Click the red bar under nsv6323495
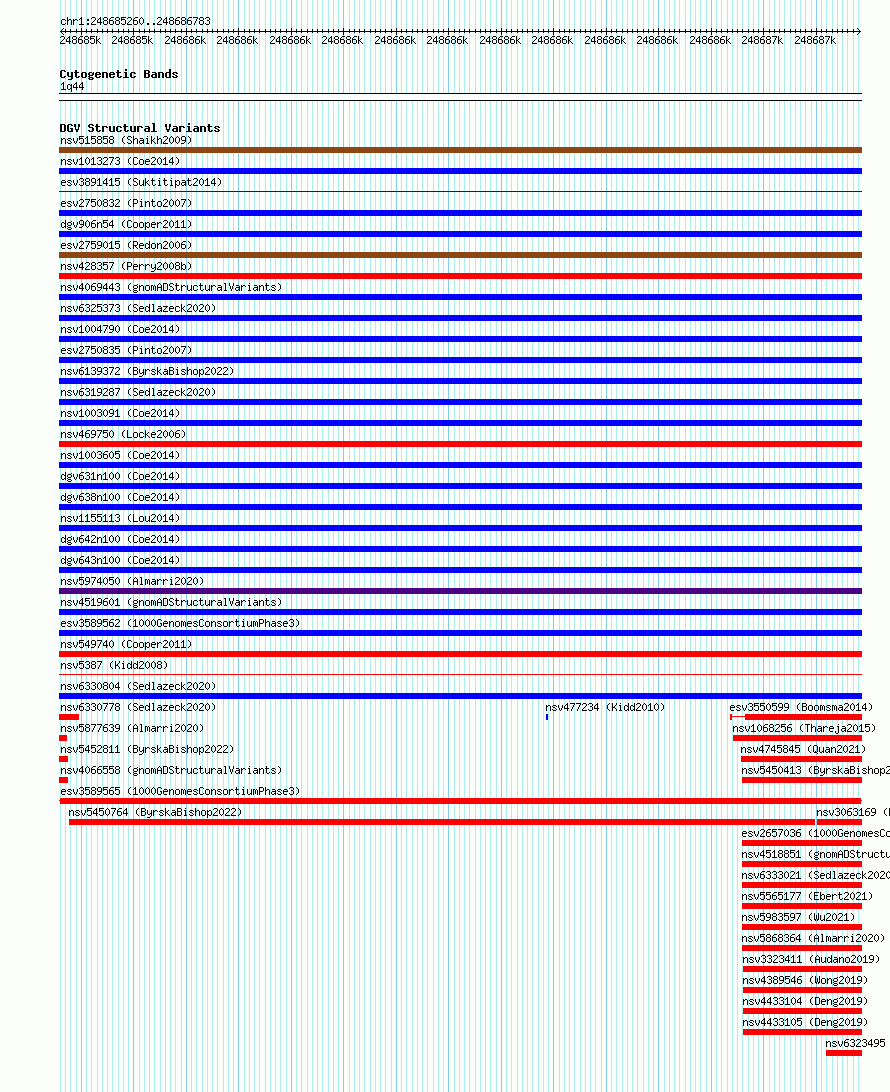This screenshot has height=1092, width=890. [x=844, y=1053]
